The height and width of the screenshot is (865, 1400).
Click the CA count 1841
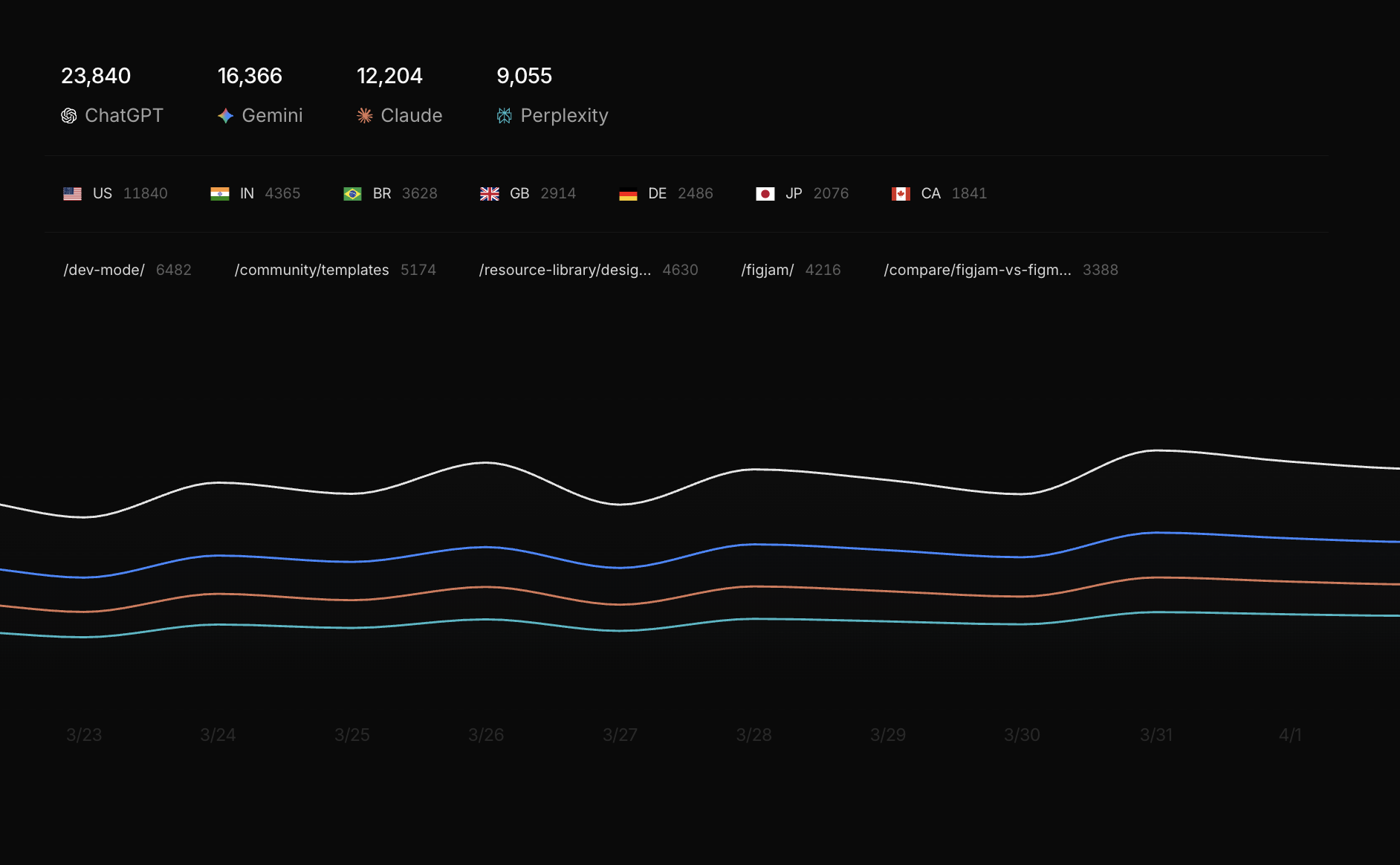click(x=970, y=194)
